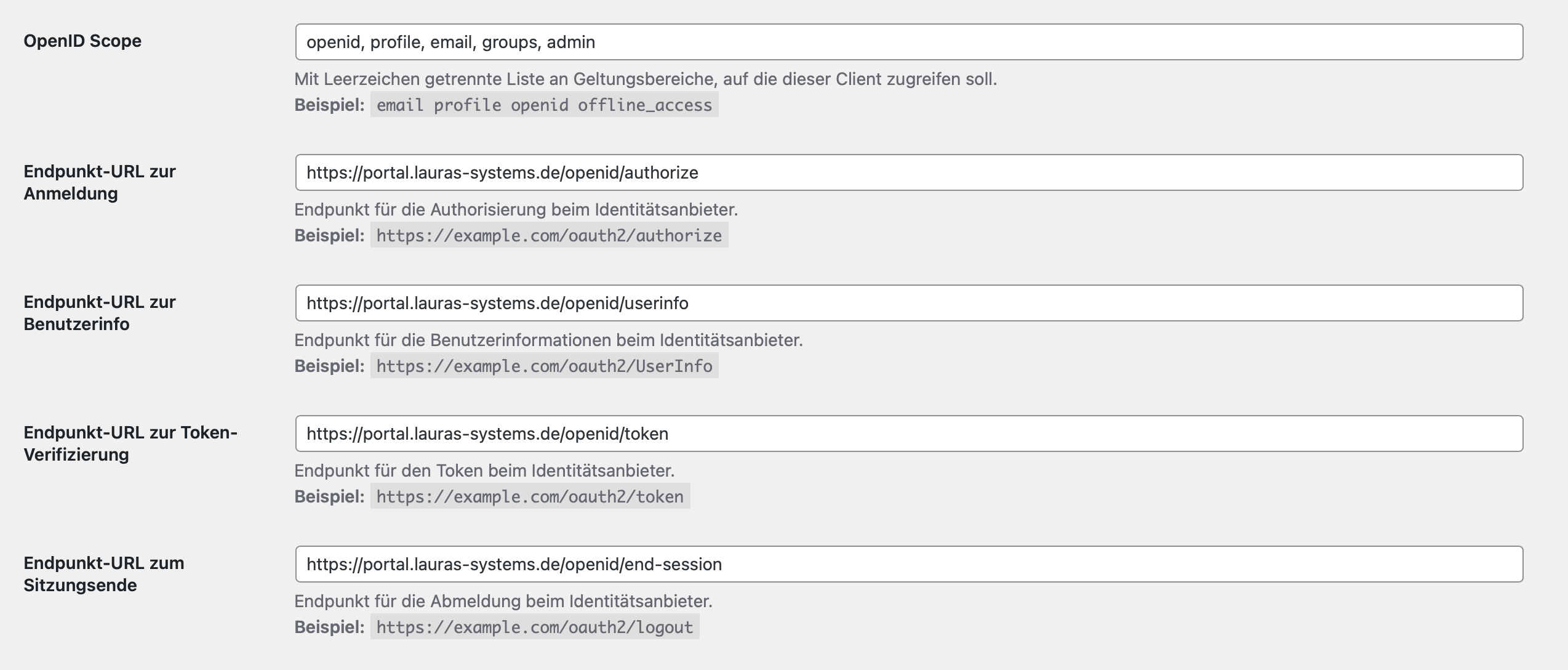Click the description about Abmeldung beim Identitätsanbieter

click(503, 601)
